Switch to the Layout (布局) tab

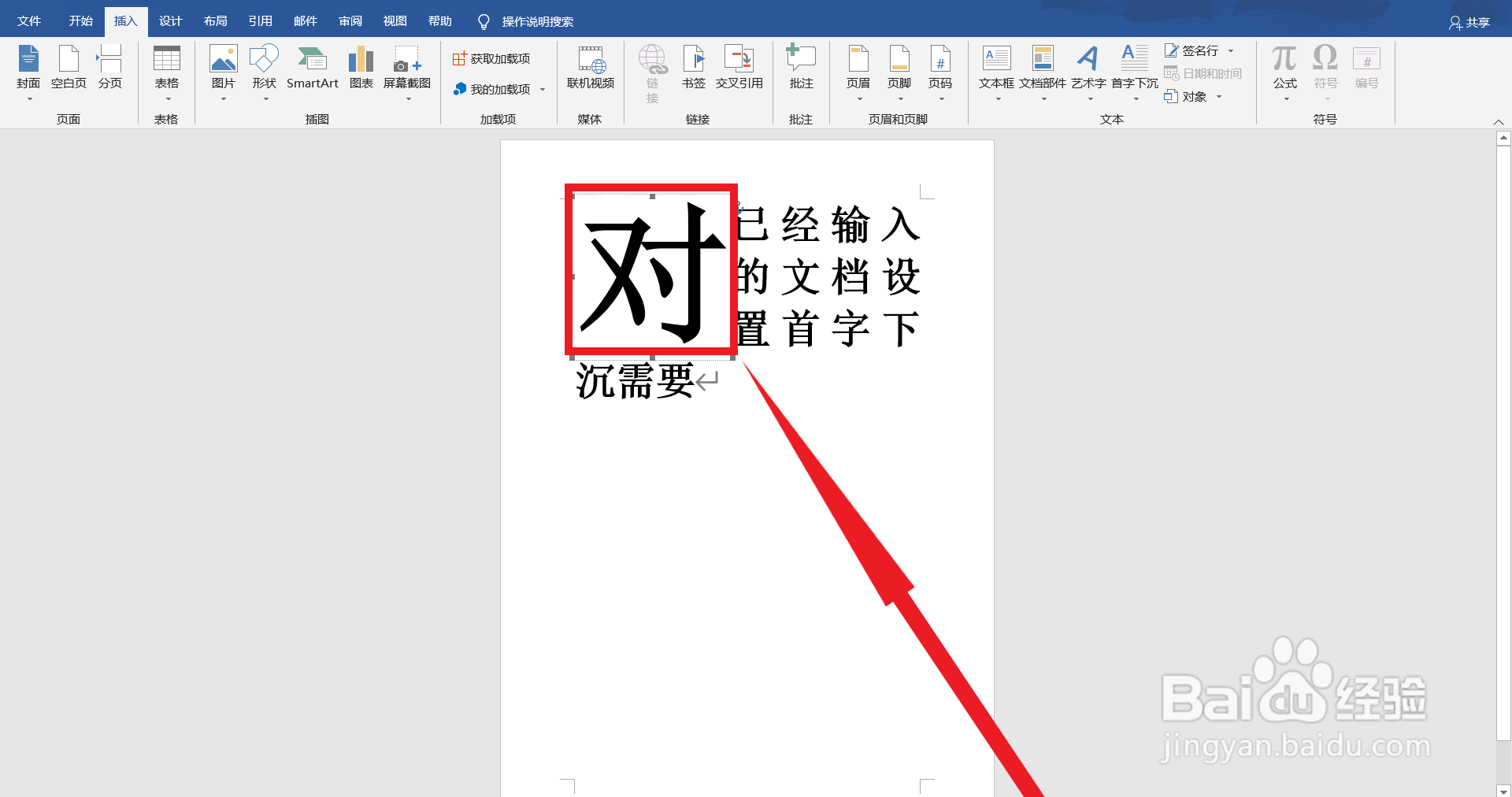215,21
